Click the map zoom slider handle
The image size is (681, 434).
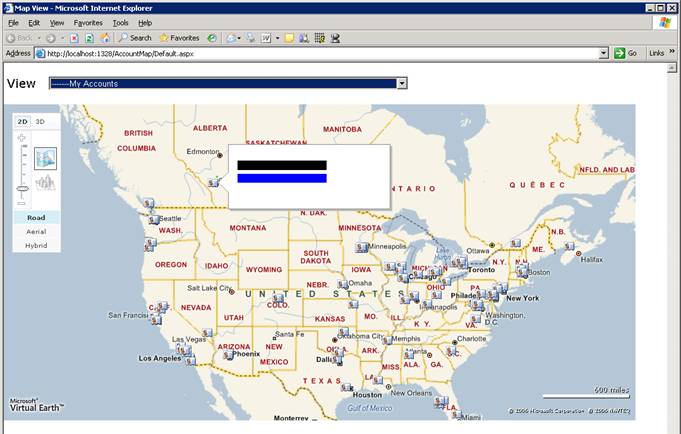22,189
